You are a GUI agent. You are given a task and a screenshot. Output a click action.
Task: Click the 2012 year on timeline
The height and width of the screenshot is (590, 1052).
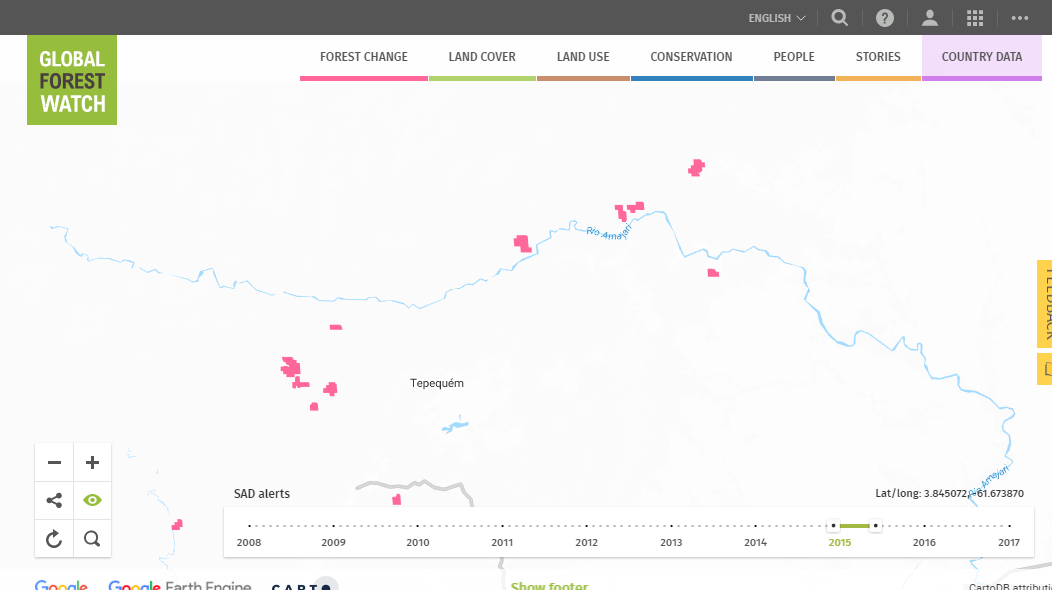(586, 542)
